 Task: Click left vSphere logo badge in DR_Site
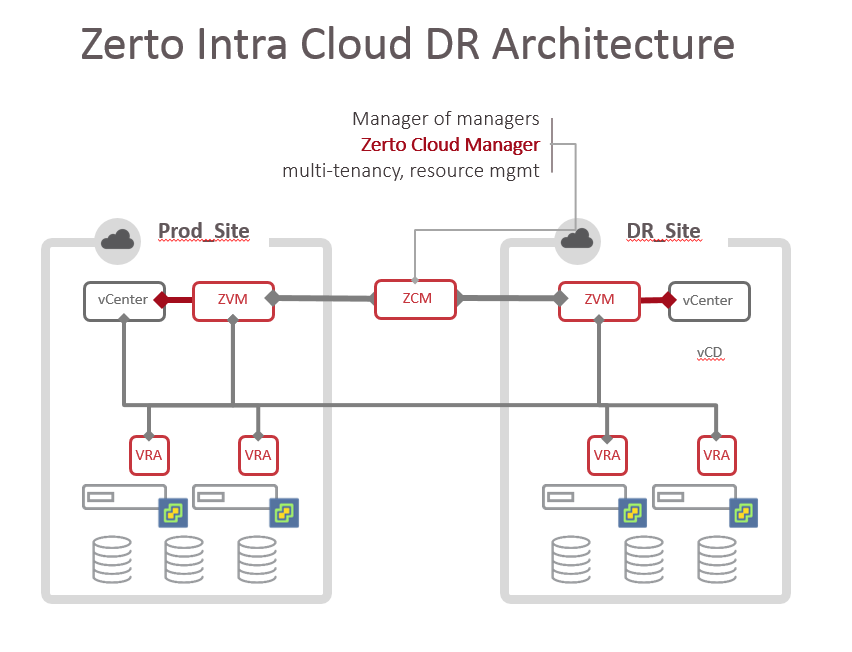pyautogui.click(x=632, y=513)
